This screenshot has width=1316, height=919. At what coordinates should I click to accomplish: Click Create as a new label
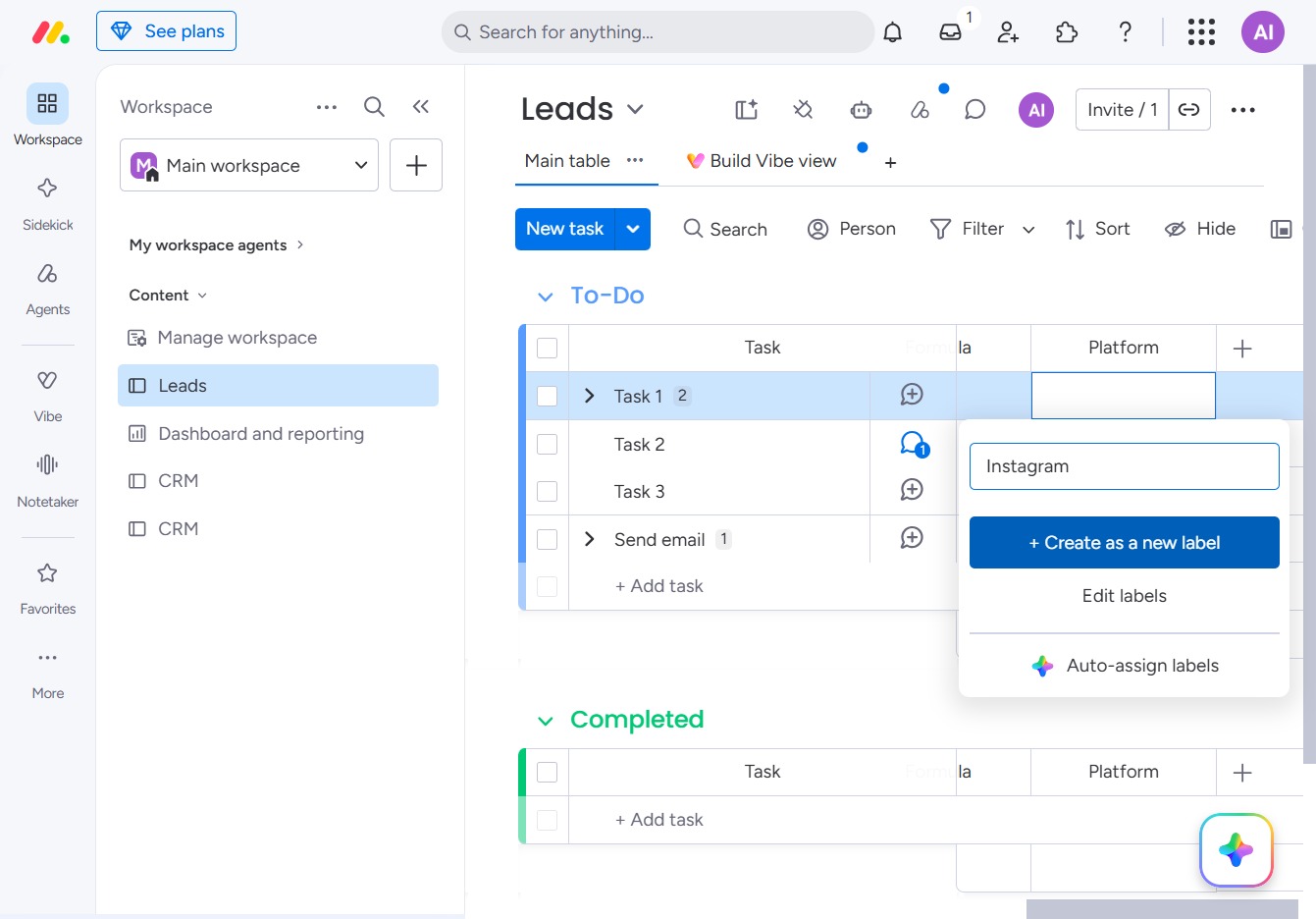point(1125,543)
